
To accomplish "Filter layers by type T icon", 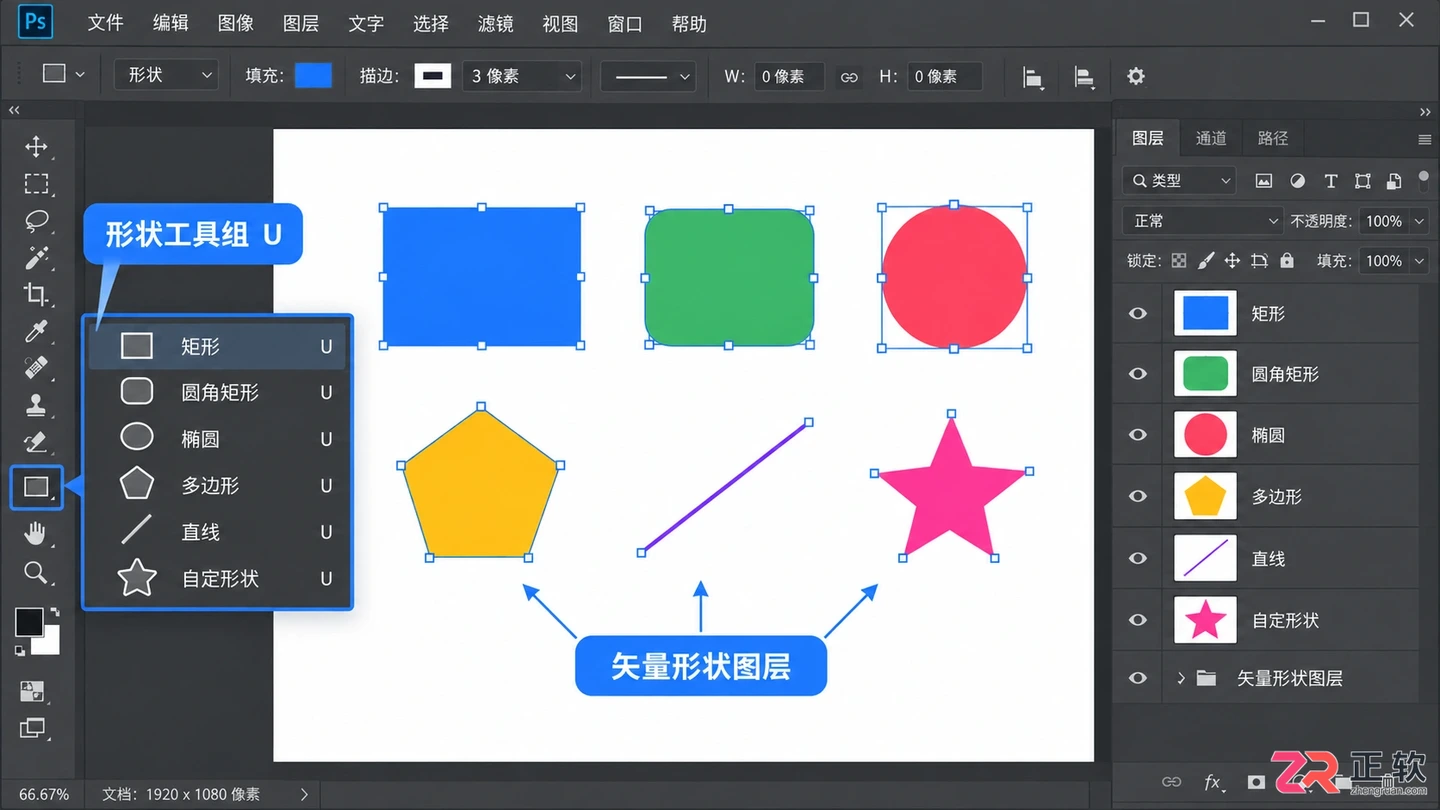I will coord(1330,181).
